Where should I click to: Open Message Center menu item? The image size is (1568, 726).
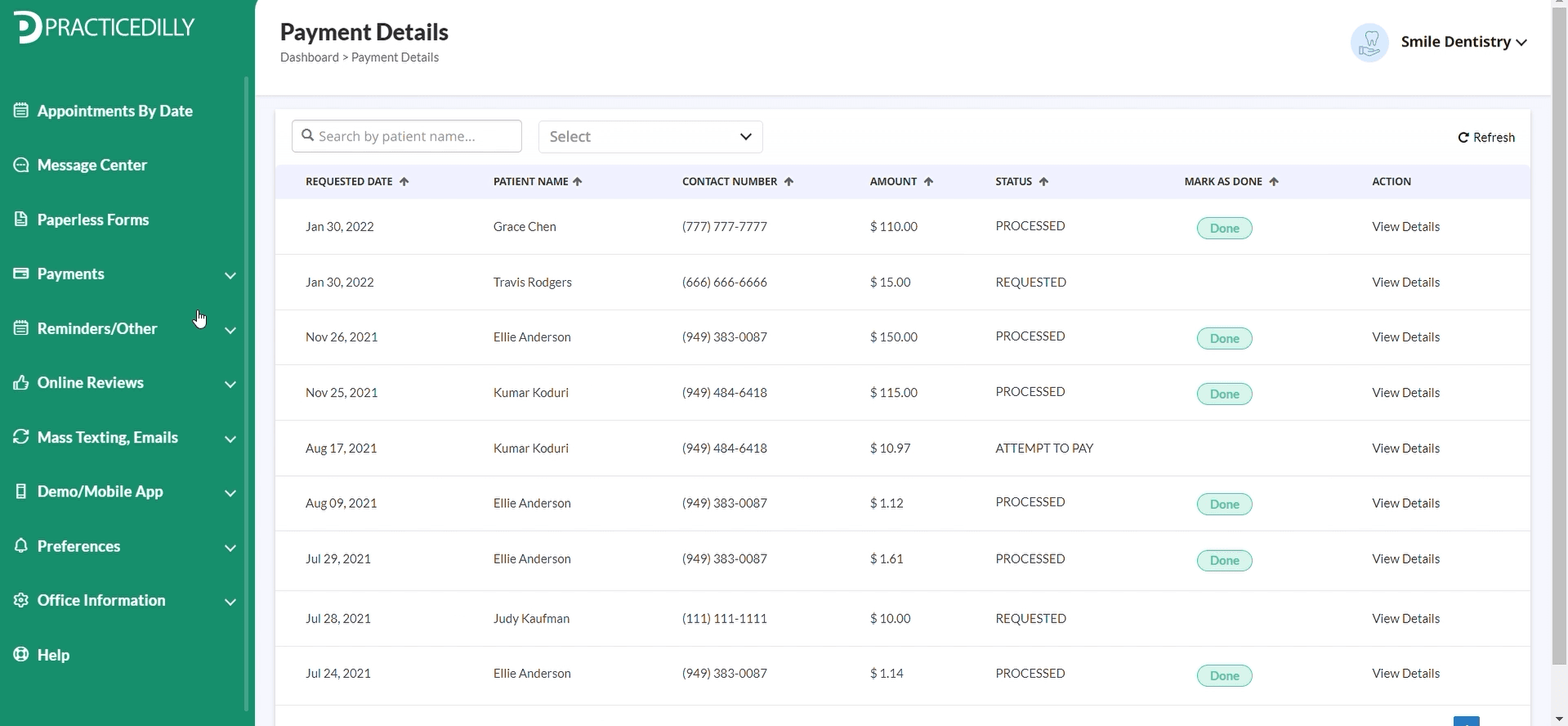pos(92,165)
